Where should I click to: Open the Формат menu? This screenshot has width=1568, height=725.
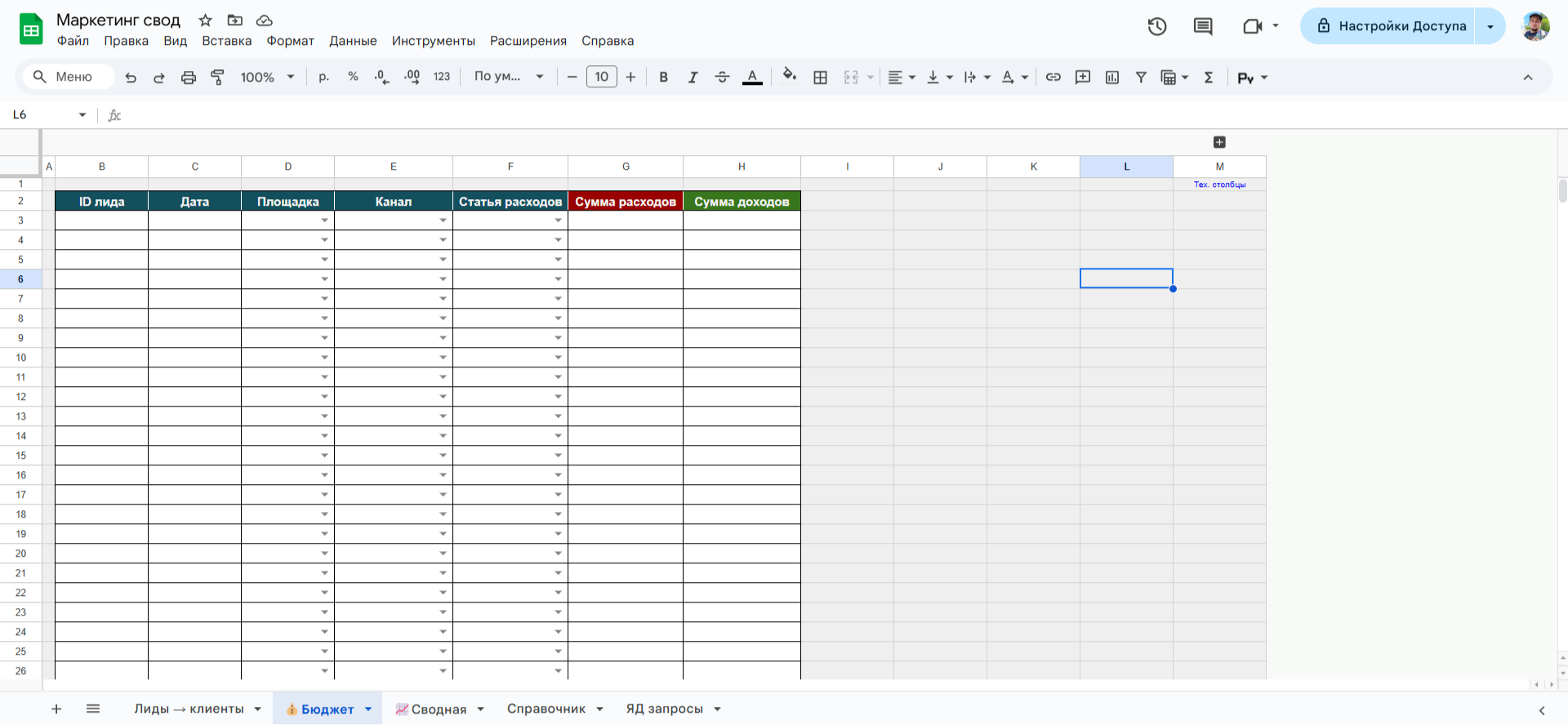tap(291, 41)
